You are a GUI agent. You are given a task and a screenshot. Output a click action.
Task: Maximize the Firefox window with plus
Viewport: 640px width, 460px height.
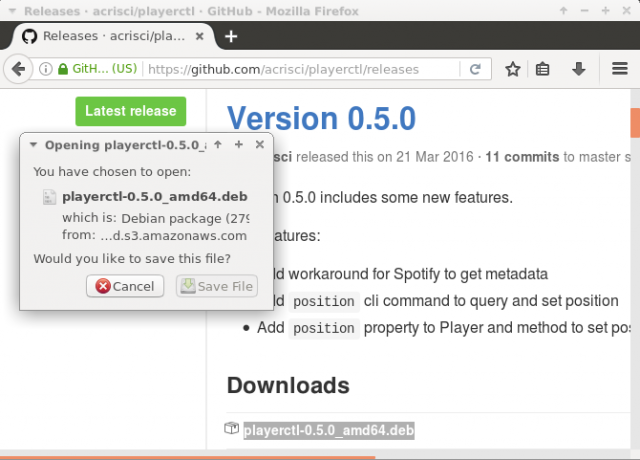coord(605,11)
